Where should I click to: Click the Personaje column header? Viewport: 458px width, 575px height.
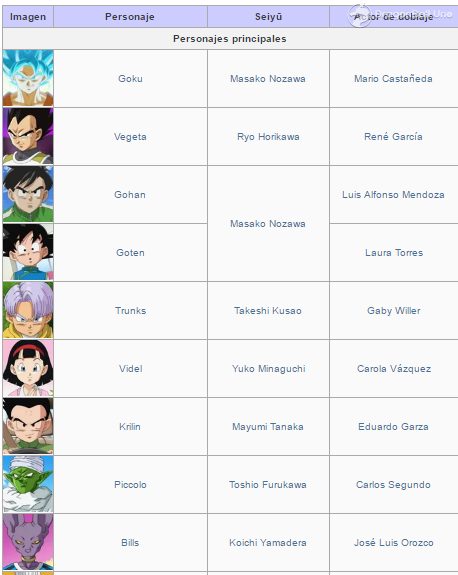click(x=130, y=17)
